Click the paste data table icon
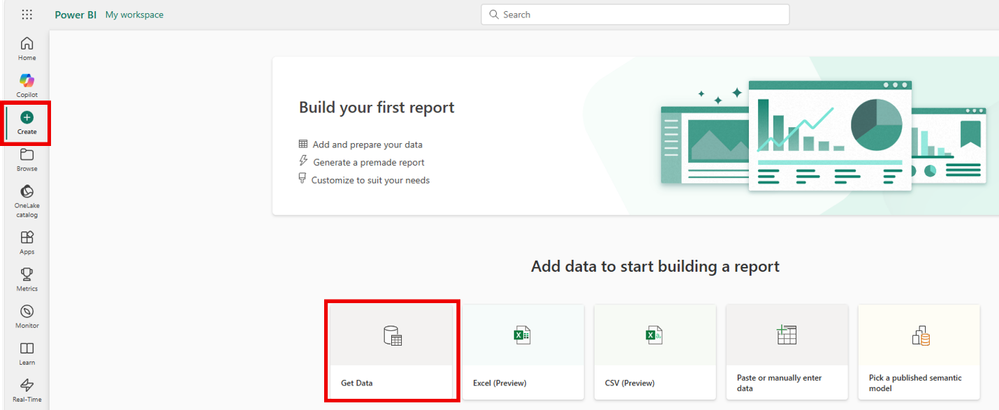The width and height of the screenshot is (999, 410). (x=786, y=335)
